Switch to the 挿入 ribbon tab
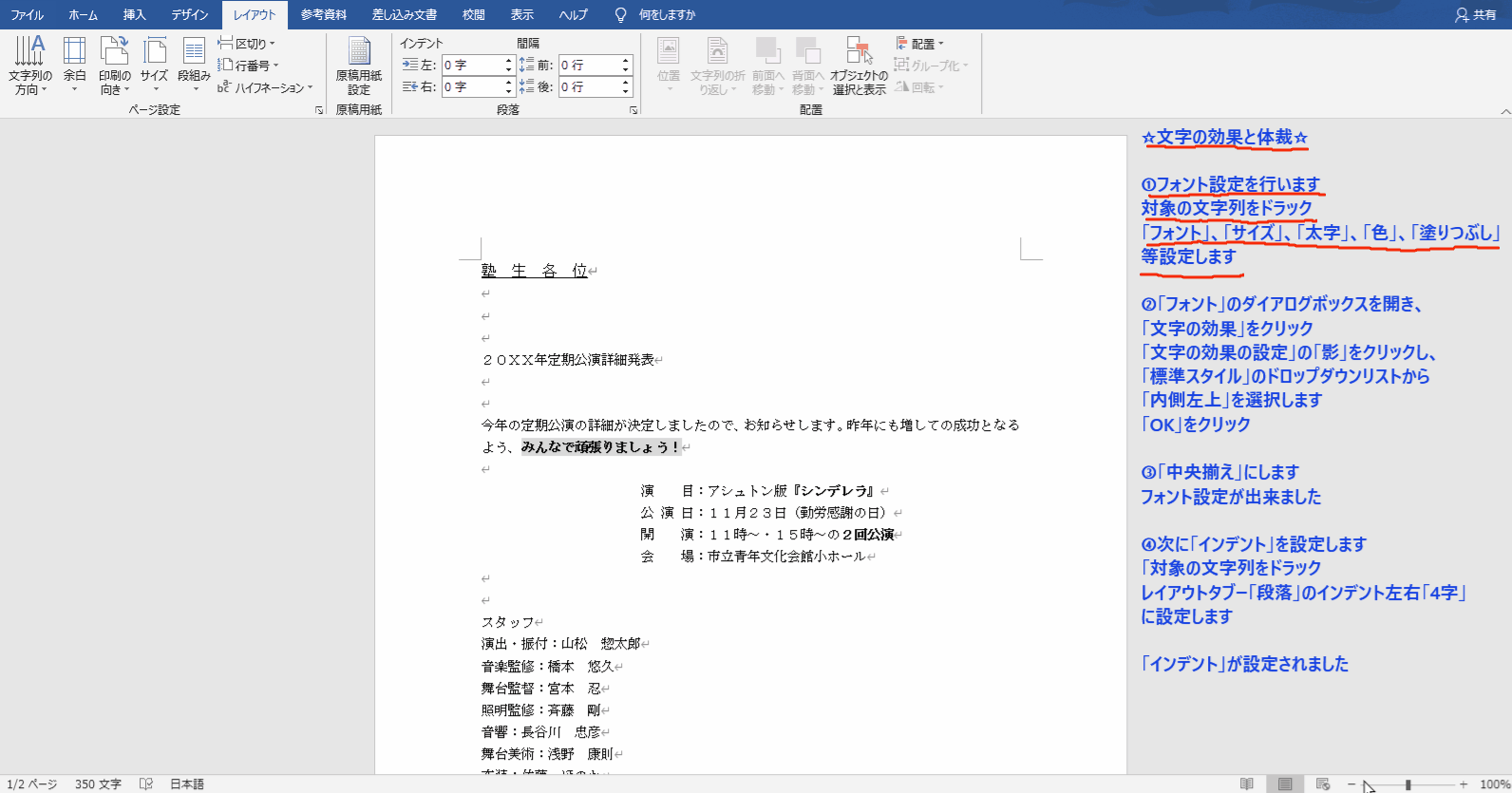 (135, 15)
